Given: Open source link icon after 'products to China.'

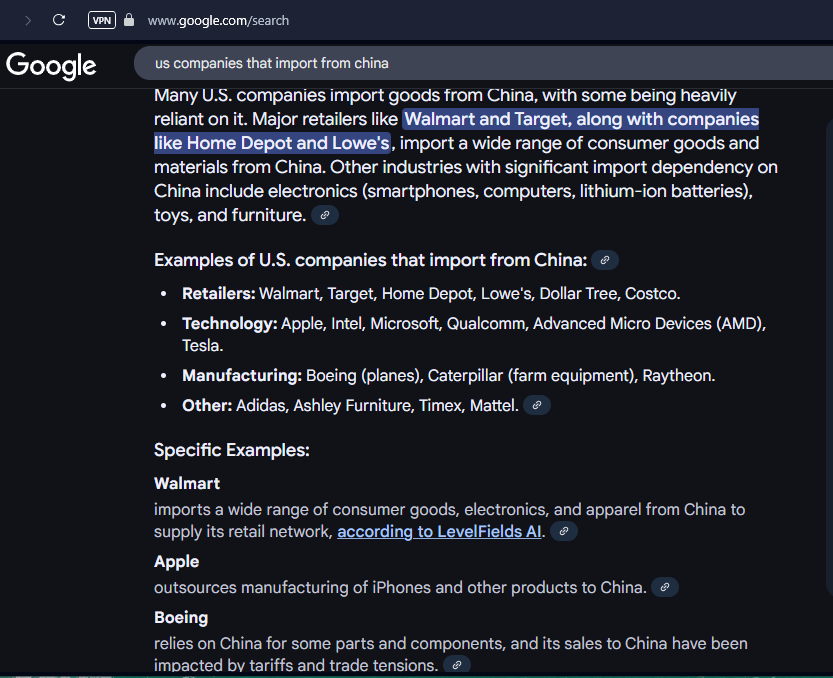Looking at the screenshot, I should pyautogui.click(x=665, y=587).
